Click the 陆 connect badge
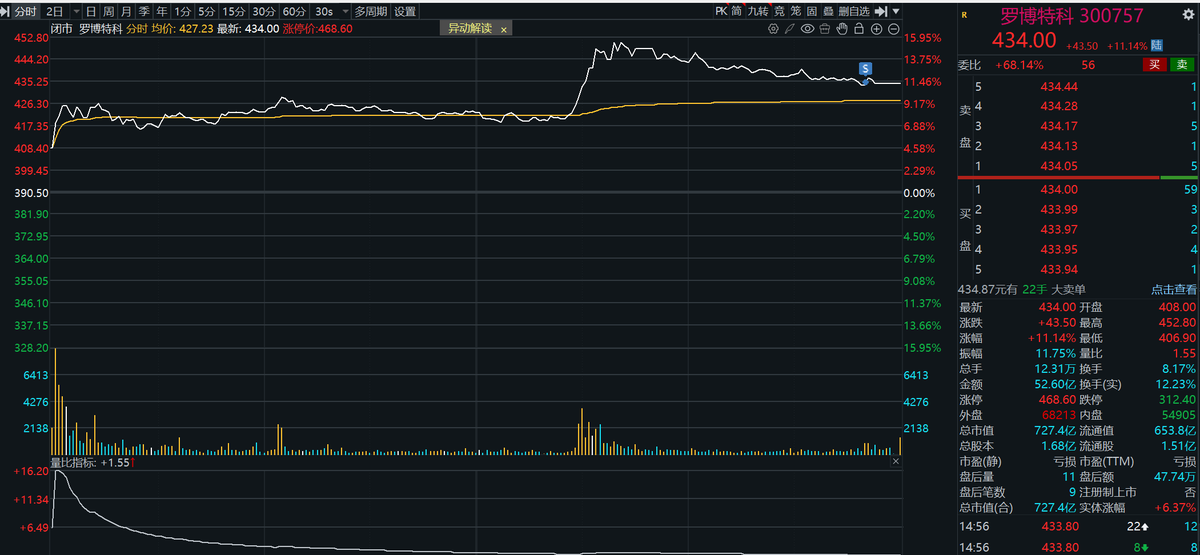Viewport: 1200px width, 555px height. click(x=1157, y=45)
